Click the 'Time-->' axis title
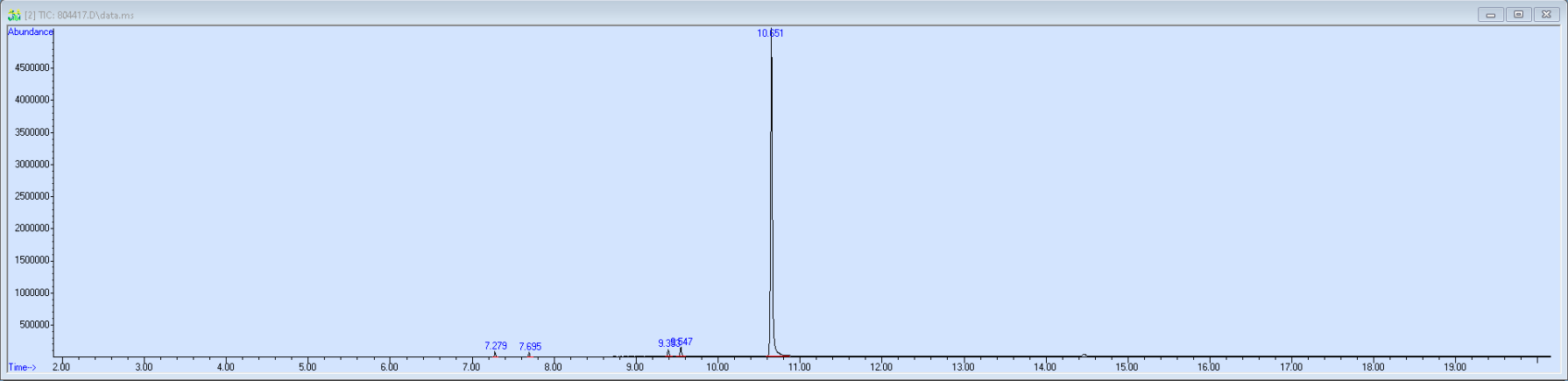Viewport: 1568px width, 381px height. point(23,367)
